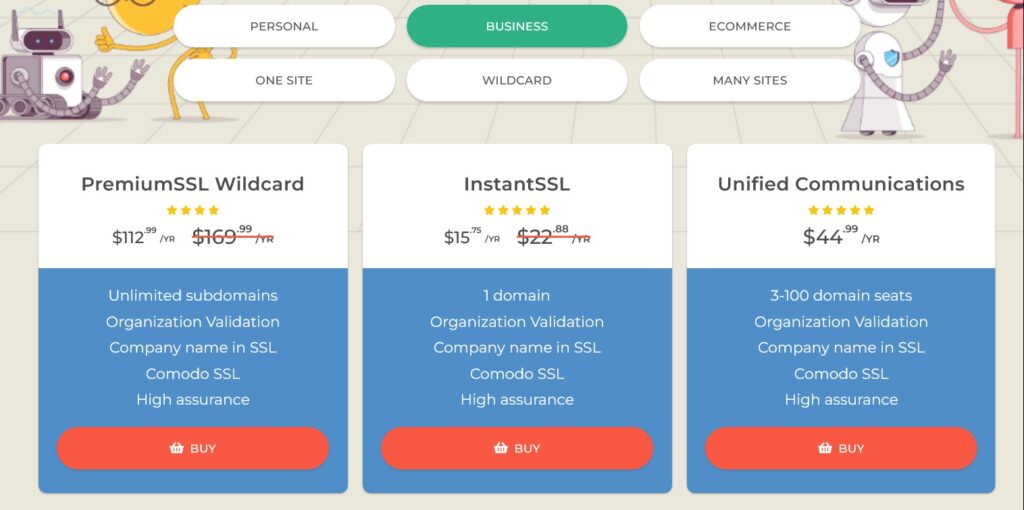The width and height of the screenshot is (1024, 510).
Task: Buy the PremiumSSL Wildcard certificate
Action: coord(193,448)
